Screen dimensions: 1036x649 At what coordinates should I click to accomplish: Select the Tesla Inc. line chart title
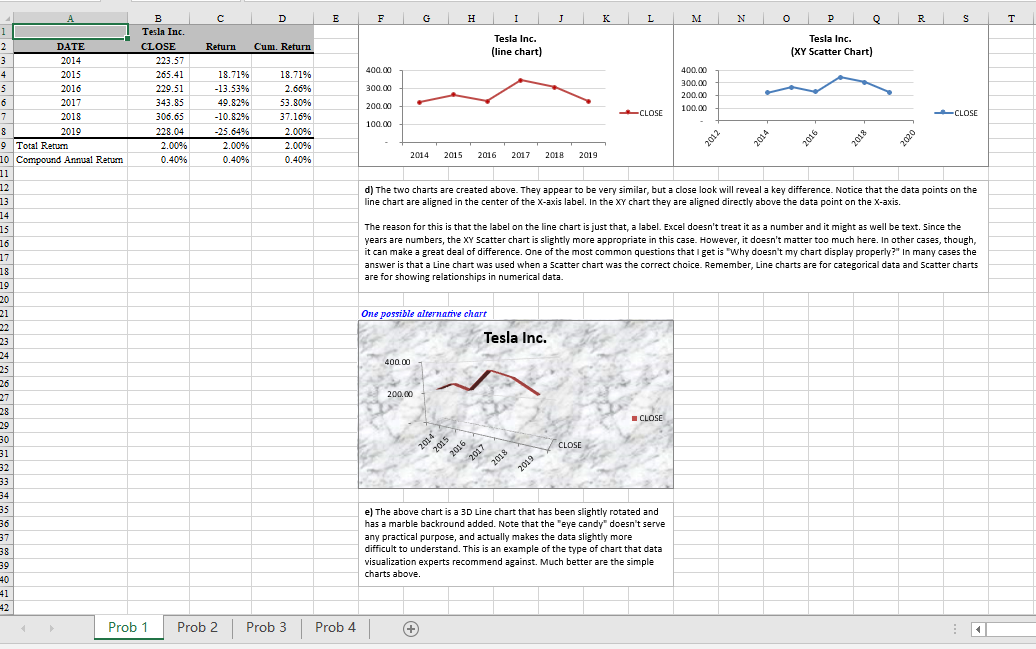tap(515, 45)
